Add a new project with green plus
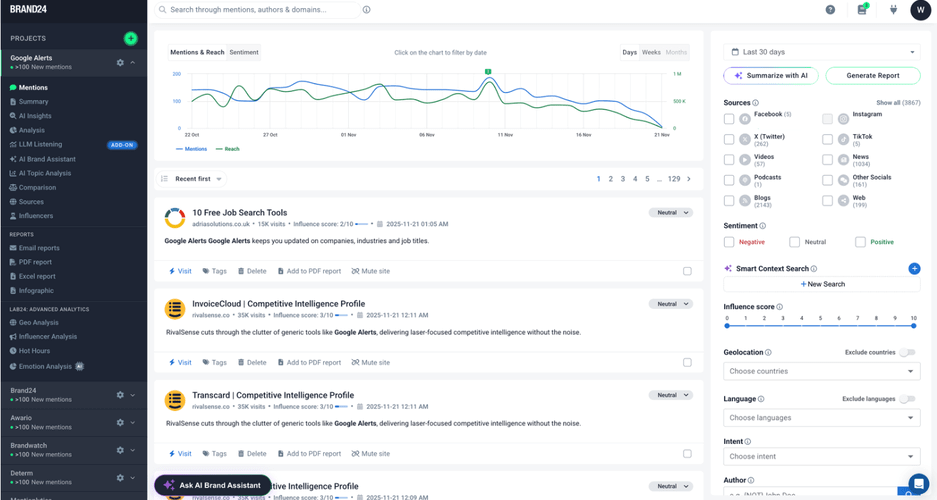Screen dimensions: 937x500 click(130, 38)
